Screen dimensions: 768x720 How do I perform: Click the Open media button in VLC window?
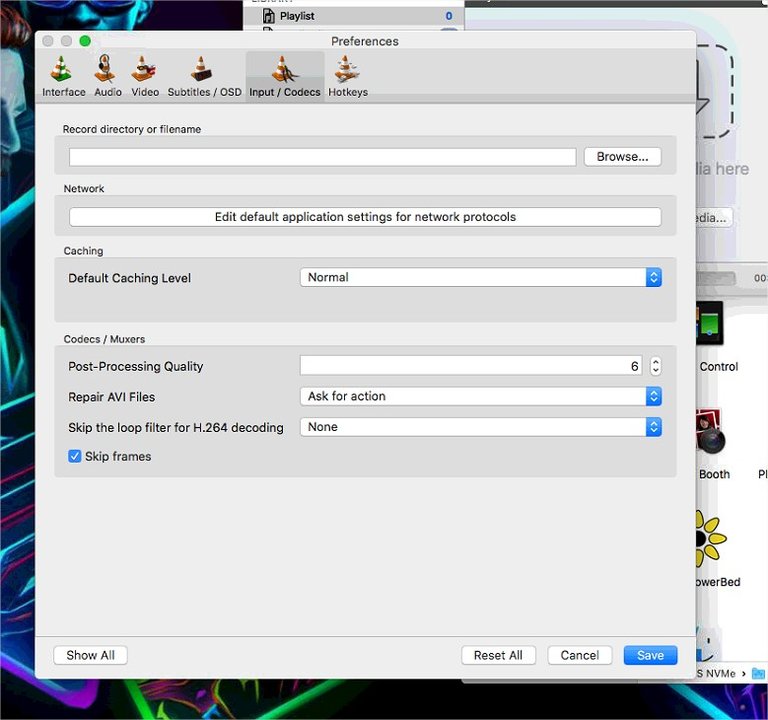point(713,217)
